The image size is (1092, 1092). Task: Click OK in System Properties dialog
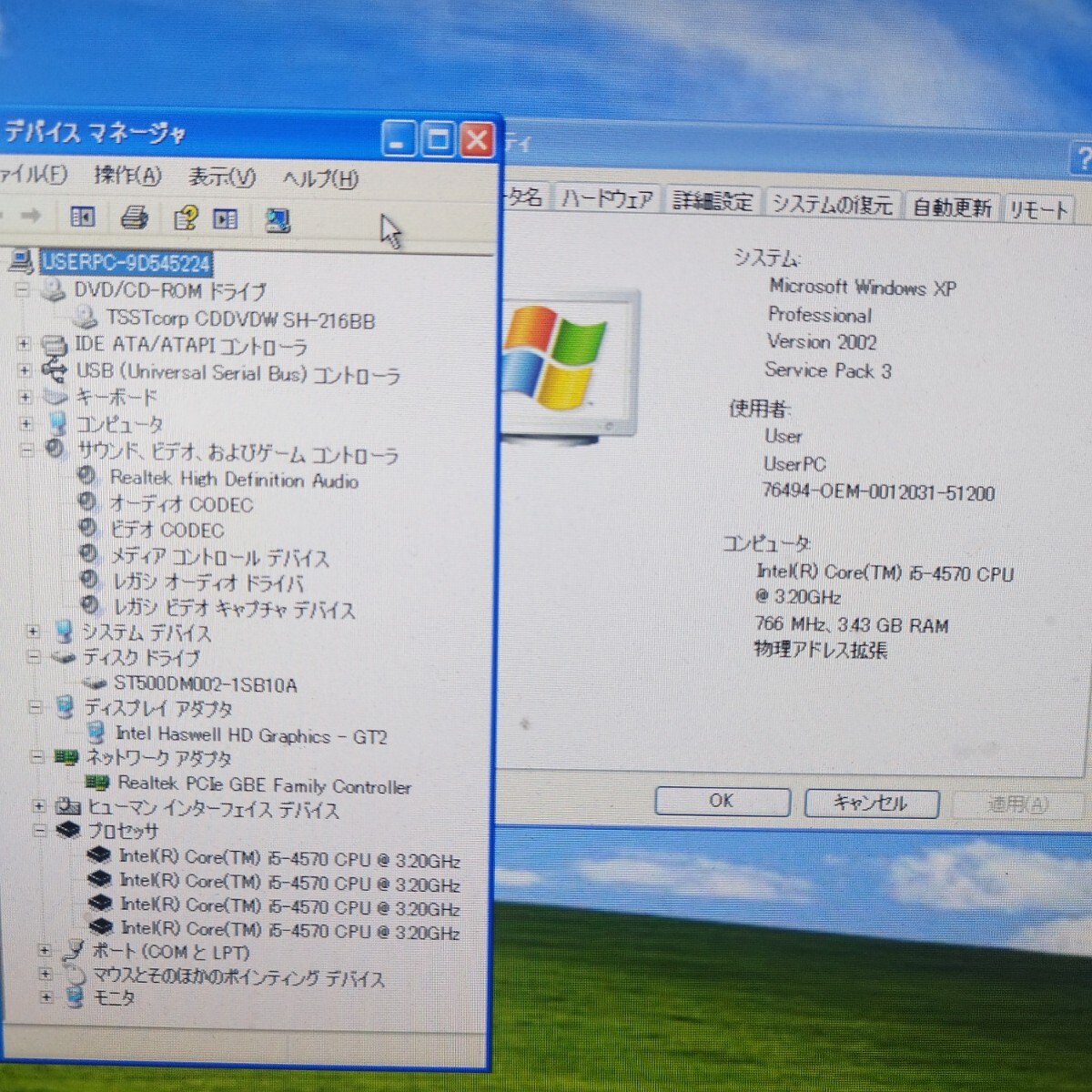[721, 800]
